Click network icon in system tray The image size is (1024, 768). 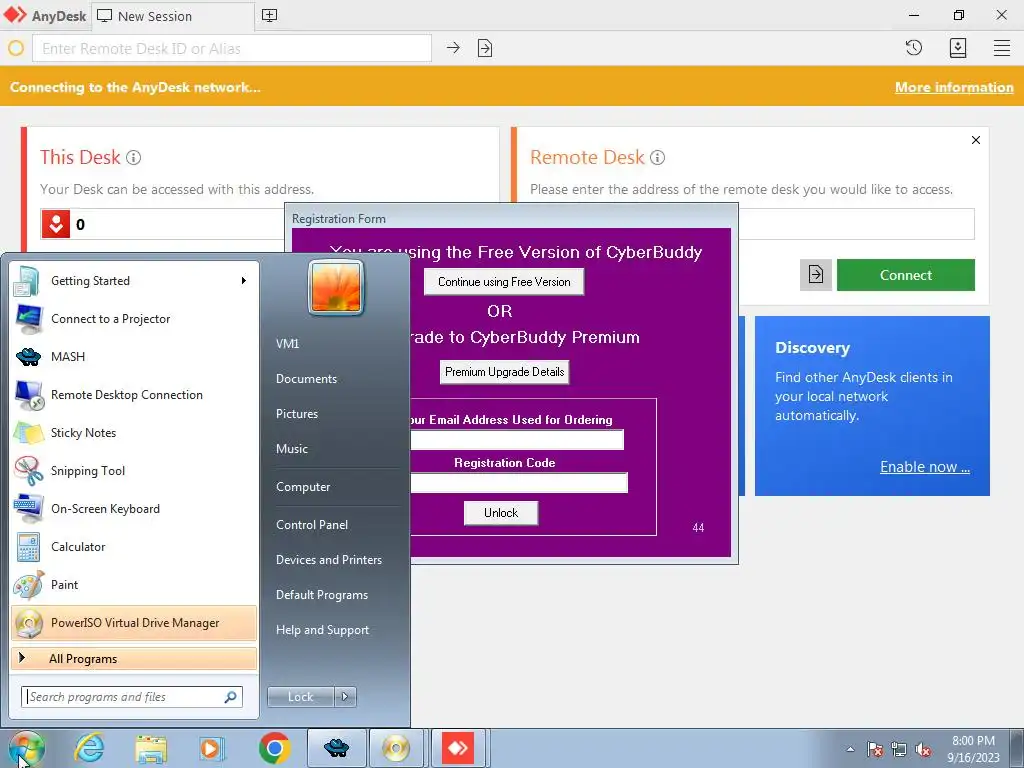[899, 749]
